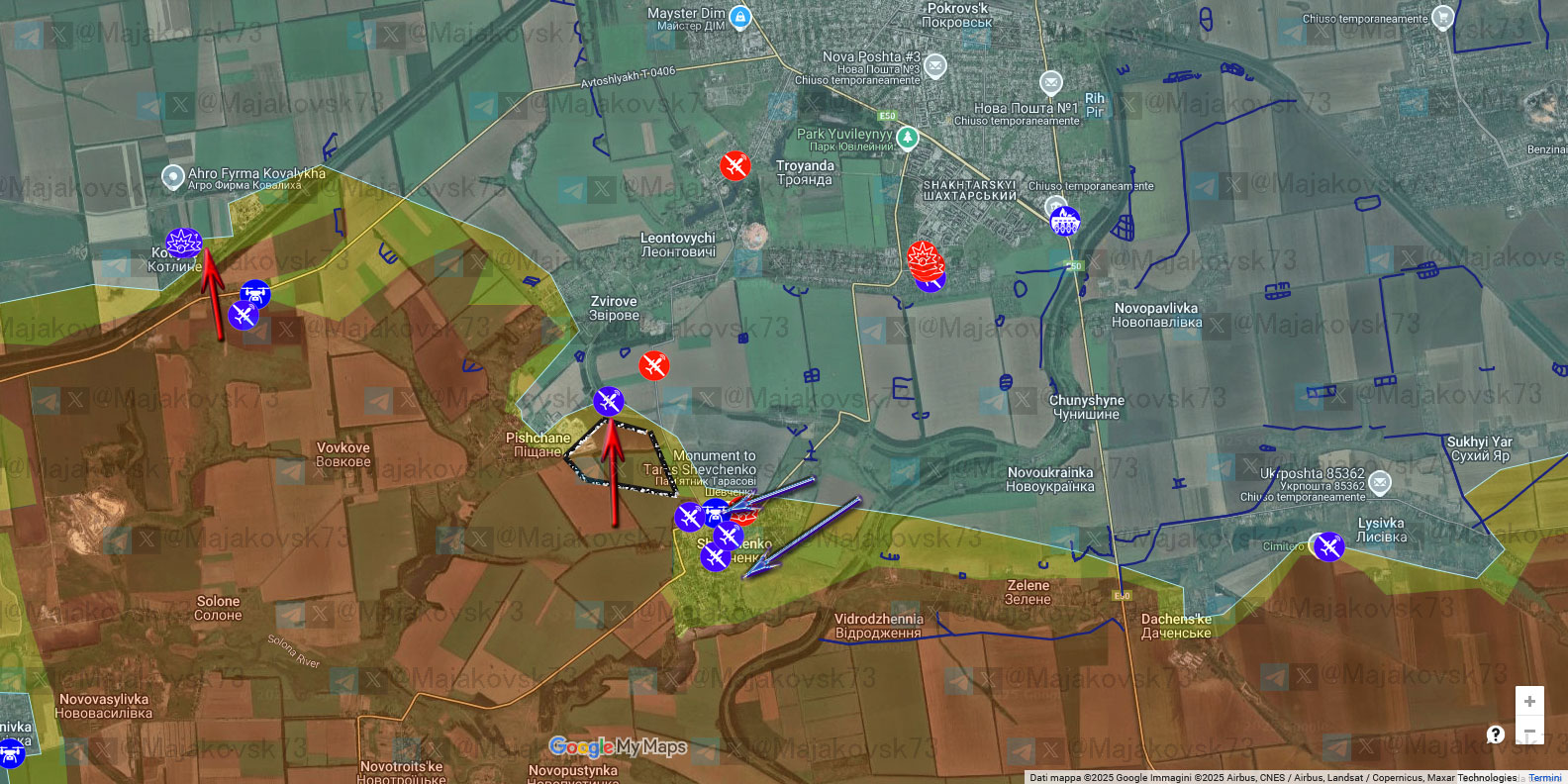Image resolution: width=1568 pixels, height=784 pixels.
Task: Open blue aircraft marker above Pishchane outline
Action: click(x=609, y=401)
